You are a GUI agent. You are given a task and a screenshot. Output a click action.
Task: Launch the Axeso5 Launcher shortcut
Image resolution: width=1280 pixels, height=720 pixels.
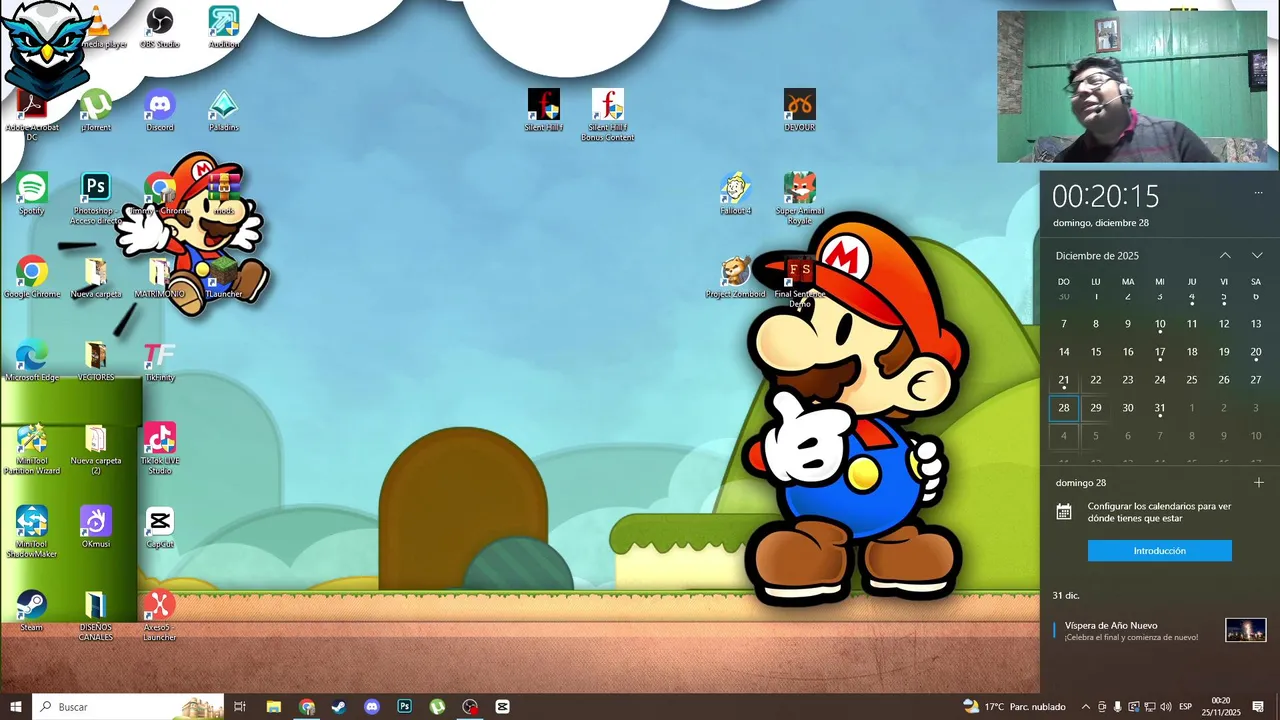pyautogui.click(x=160, y=615)
